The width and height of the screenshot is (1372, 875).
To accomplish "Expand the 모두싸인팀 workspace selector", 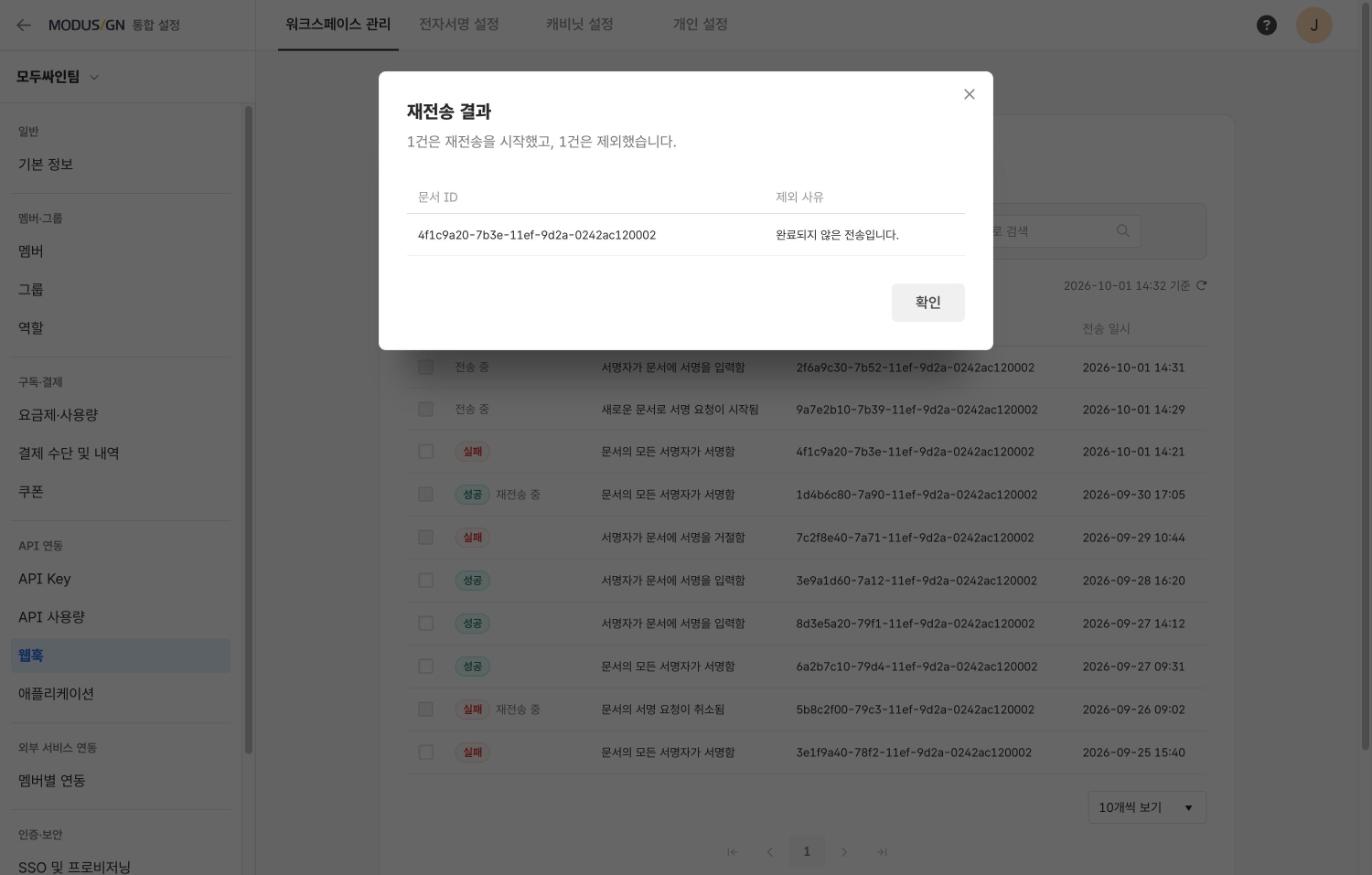I will pos(58,77).
